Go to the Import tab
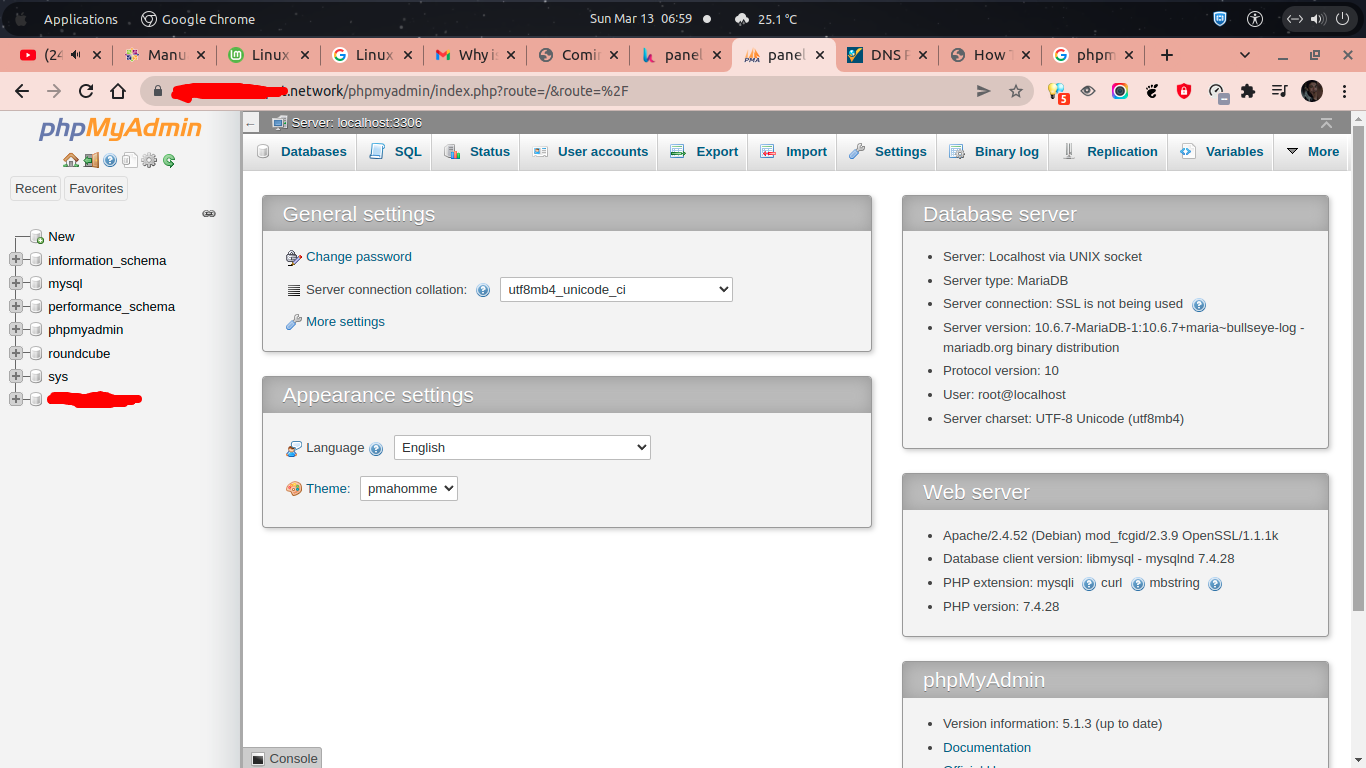The image size is (1366, 768). tap(793, 152)
